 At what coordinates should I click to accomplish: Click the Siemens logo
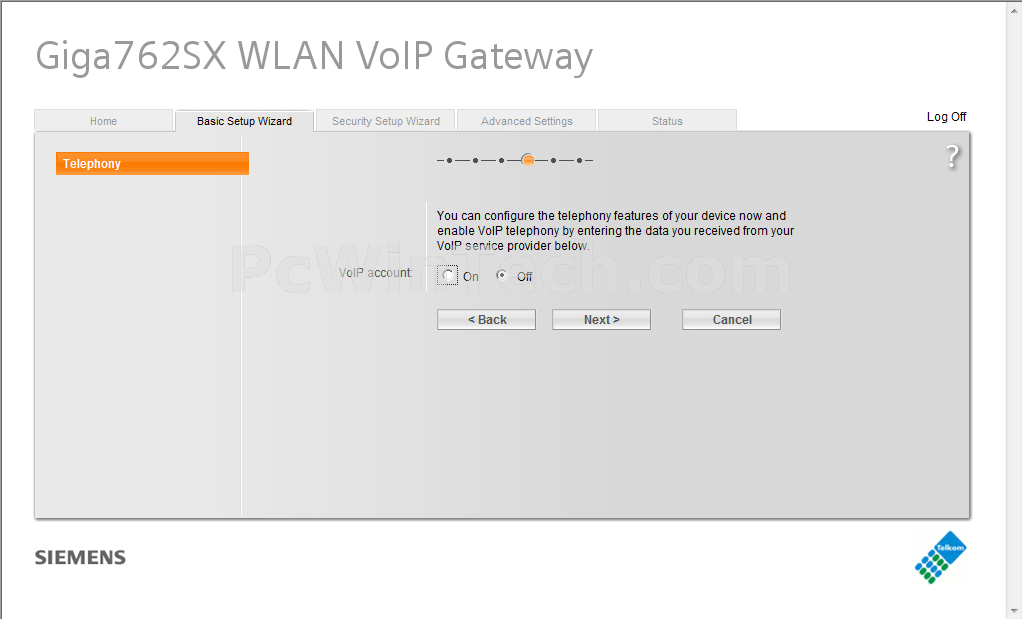[80, 558]
